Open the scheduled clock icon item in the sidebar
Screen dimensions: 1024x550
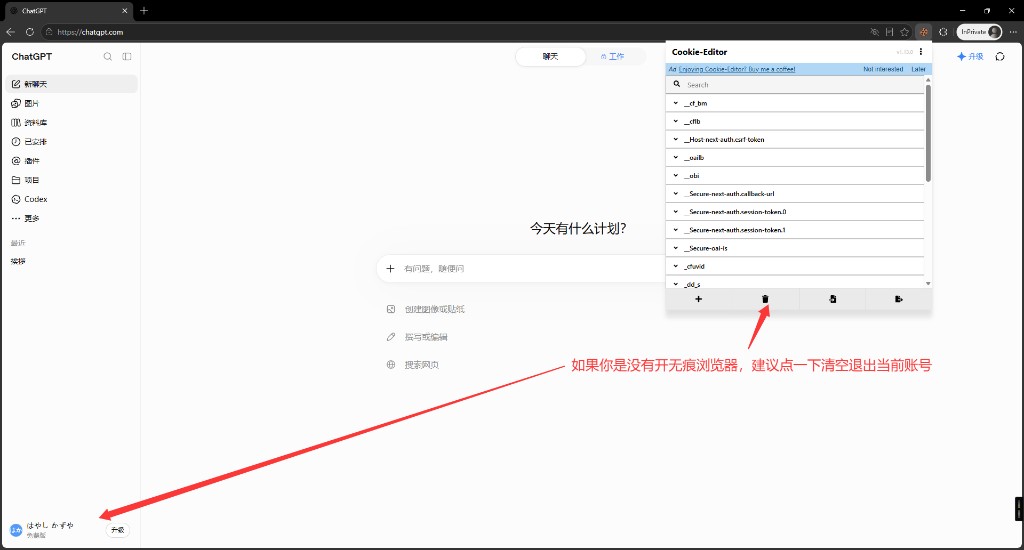click(16, 142)
